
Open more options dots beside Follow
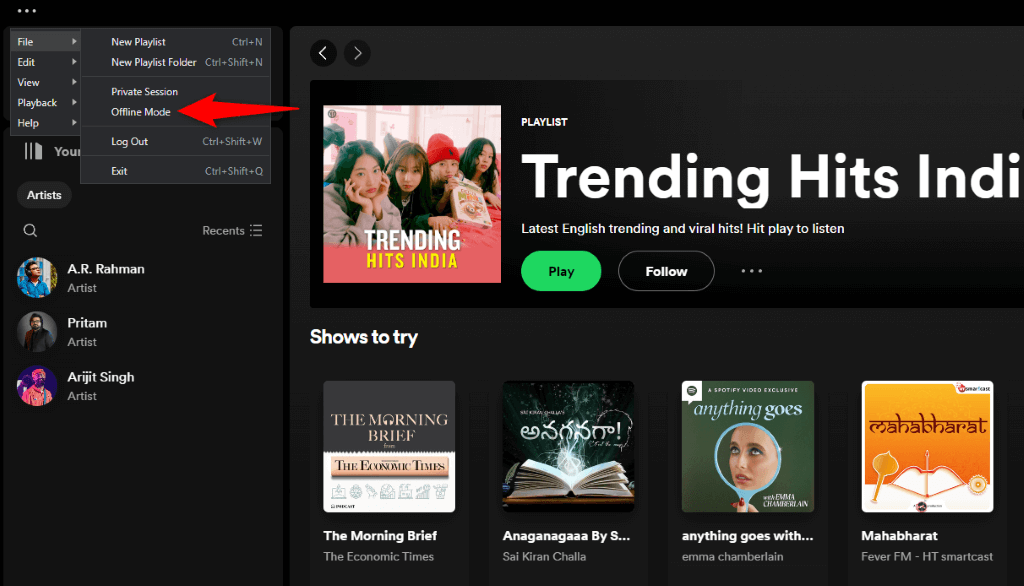point(751,271)
